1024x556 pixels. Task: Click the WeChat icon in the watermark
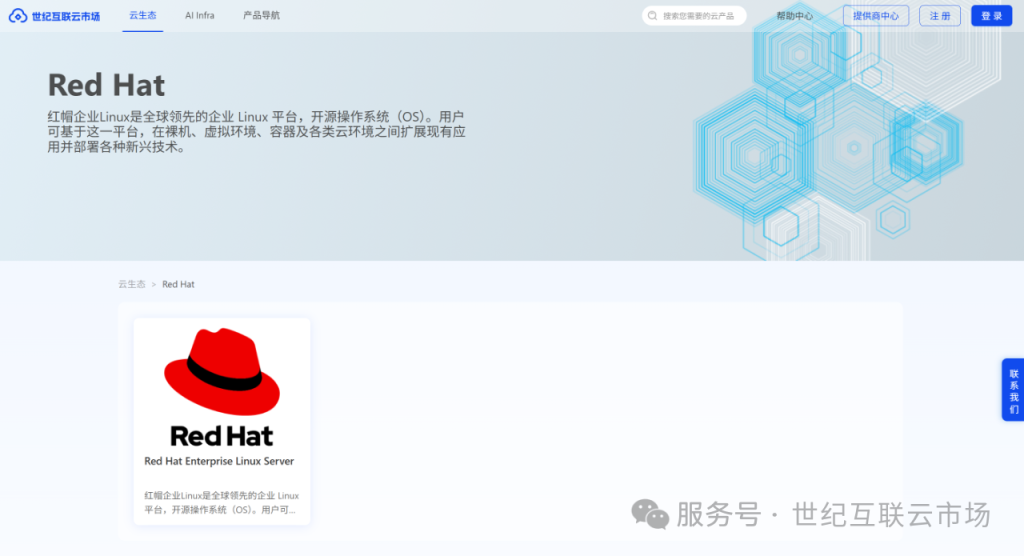click(x=650, y=514)
